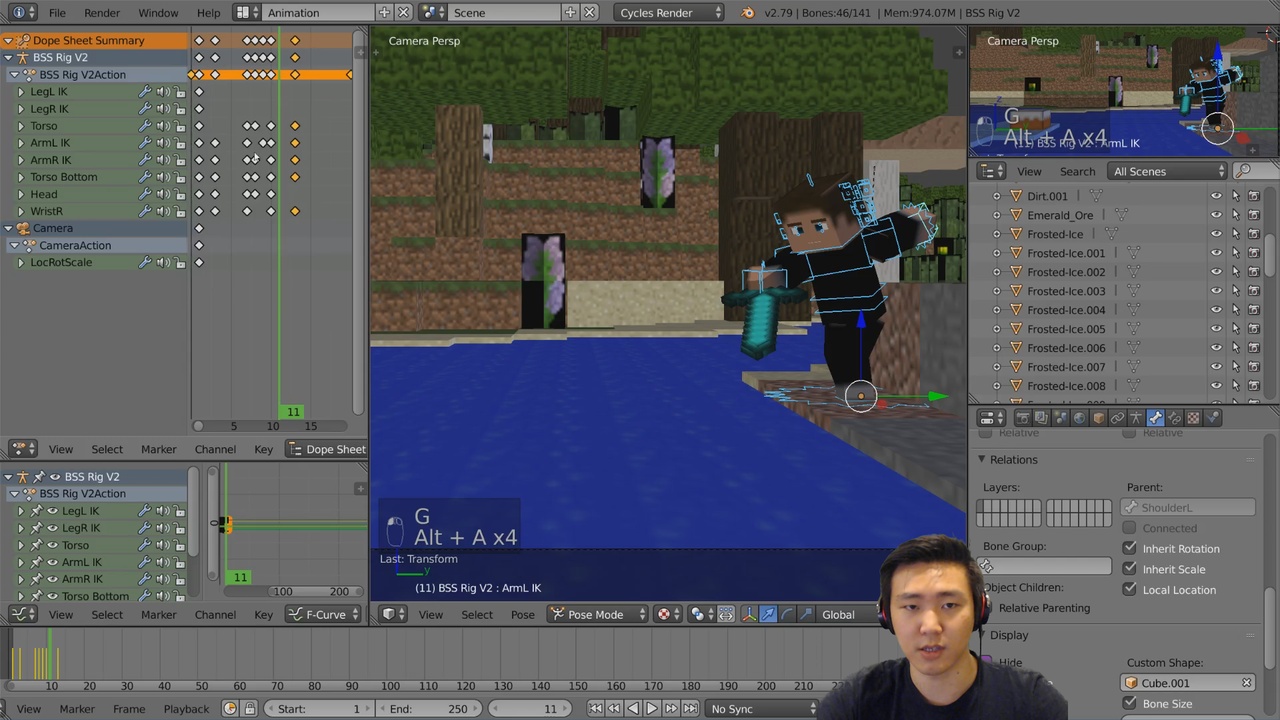Screen dimensions: 1280x720
Task: Expand Frosted-Ice.001 in the outliner
Action: click(x=996, y=253)
